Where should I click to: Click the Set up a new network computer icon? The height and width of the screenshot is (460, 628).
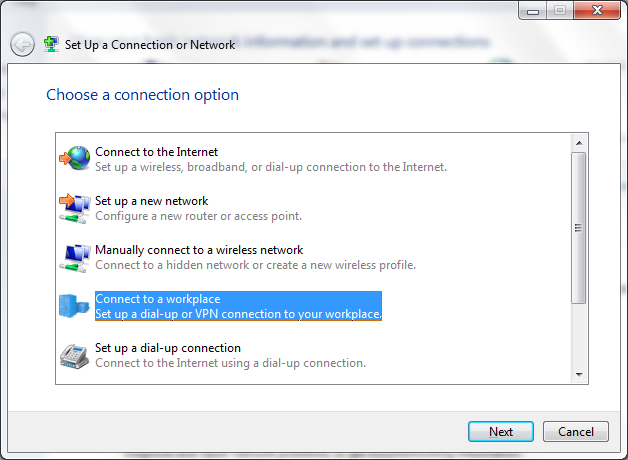(x=75, y=208)
